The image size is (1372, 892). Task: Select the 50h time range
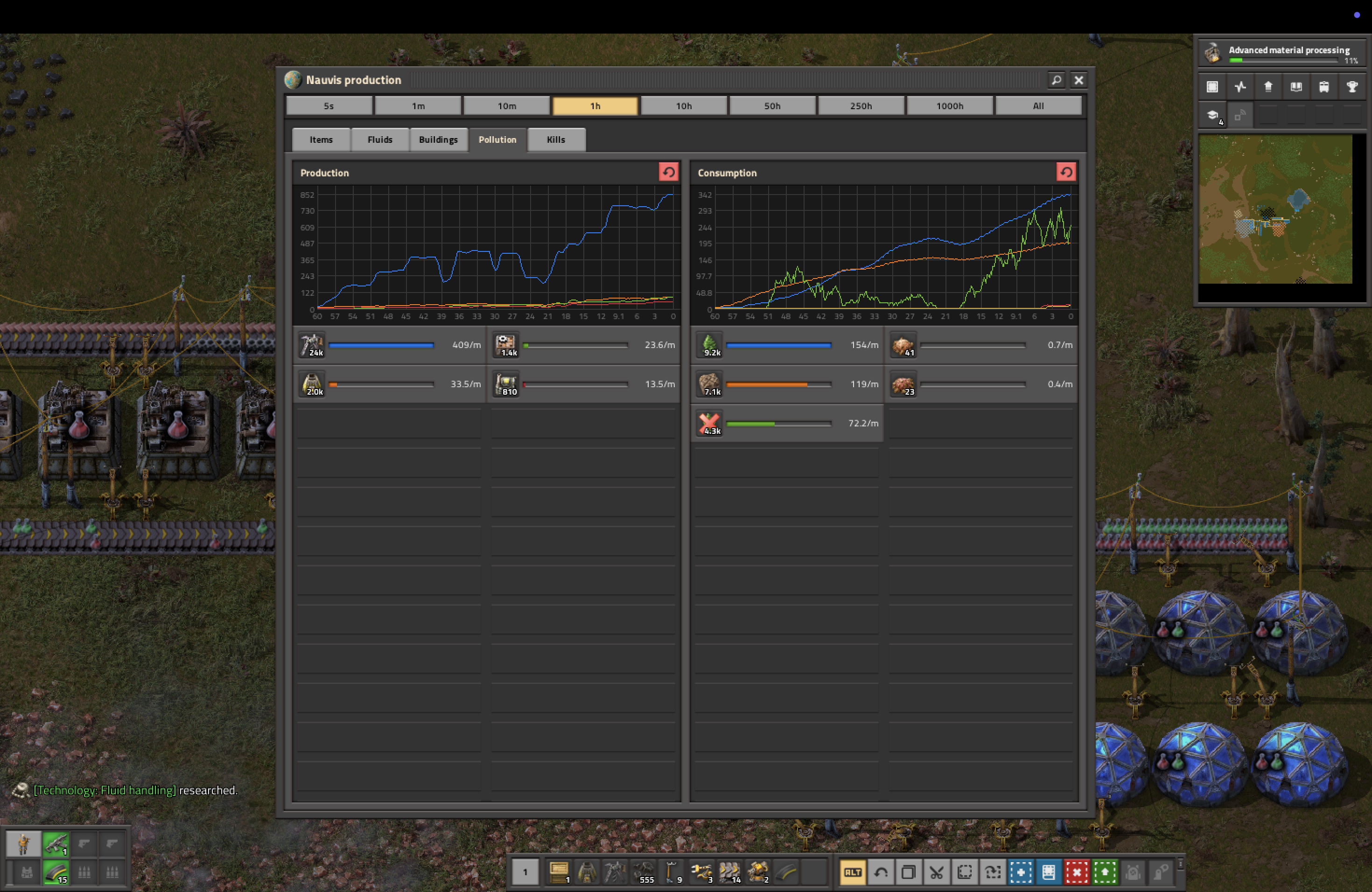pos(772,106)
